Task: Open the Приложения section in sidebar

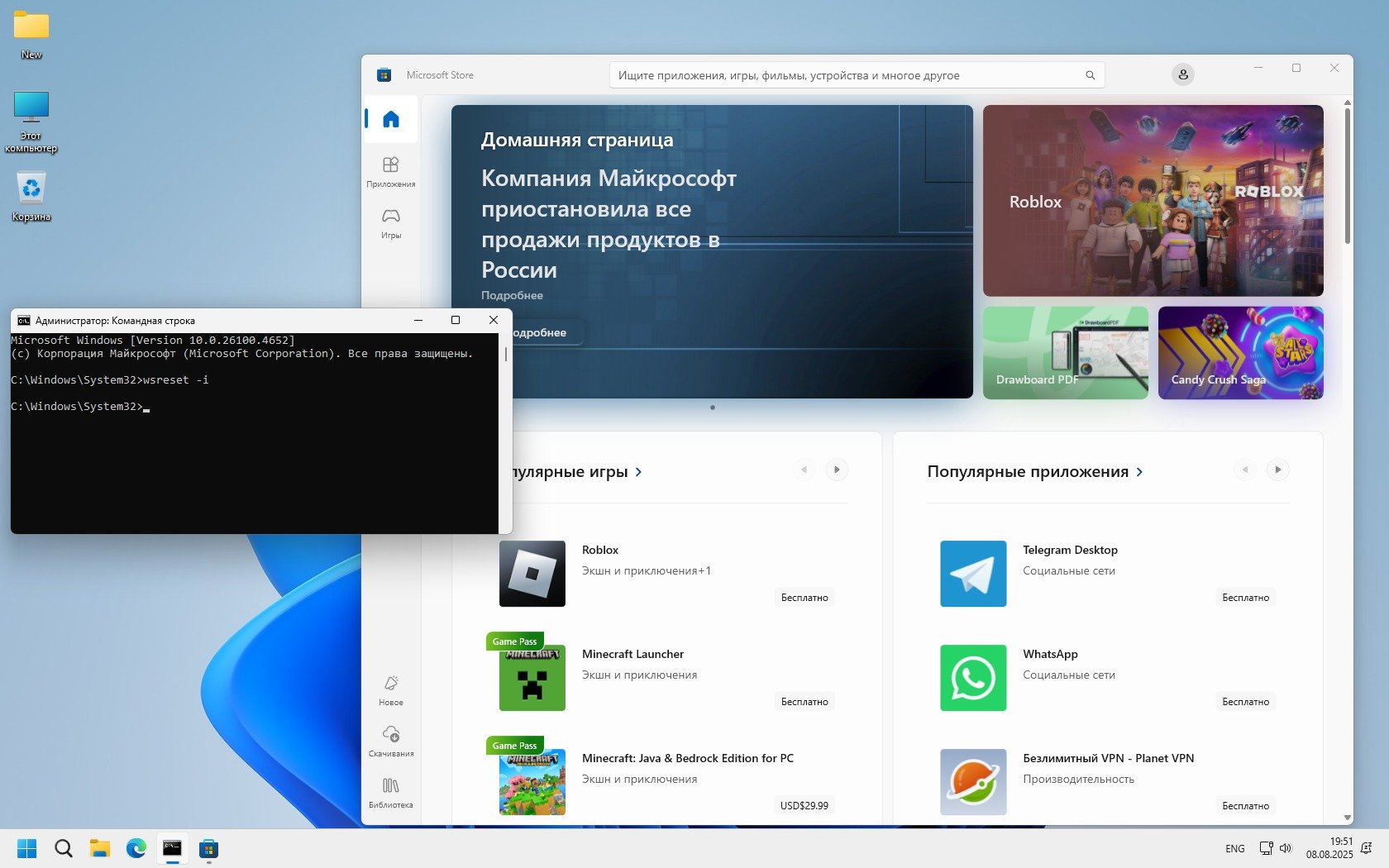Action: coord(391,171)
